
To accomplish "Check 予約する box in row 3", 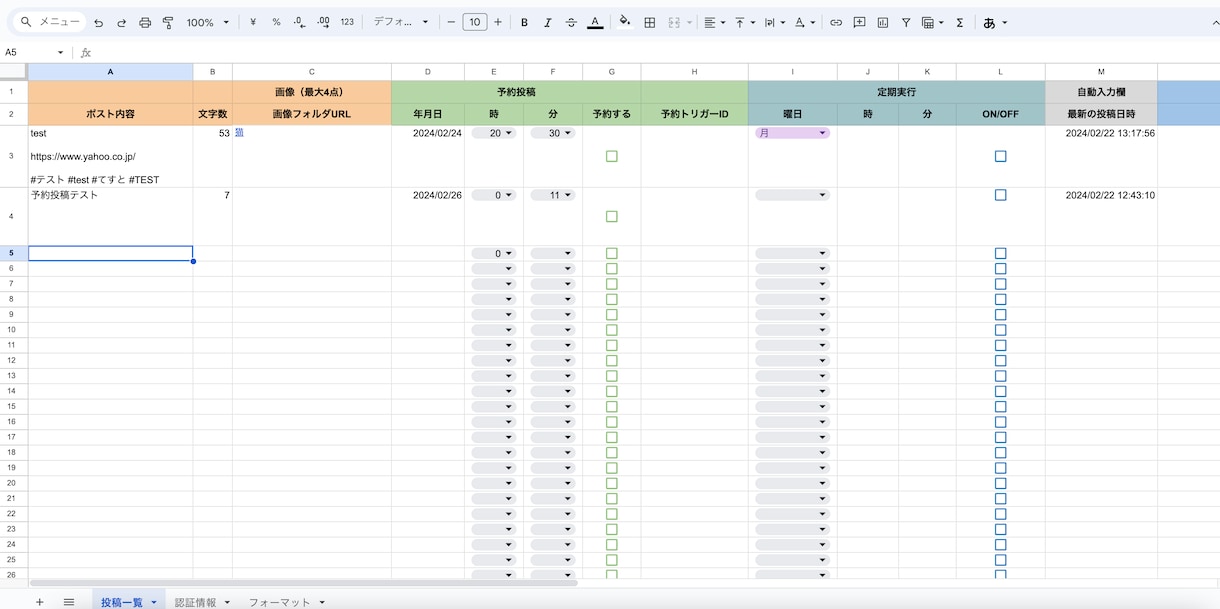I will coord(612,156).
